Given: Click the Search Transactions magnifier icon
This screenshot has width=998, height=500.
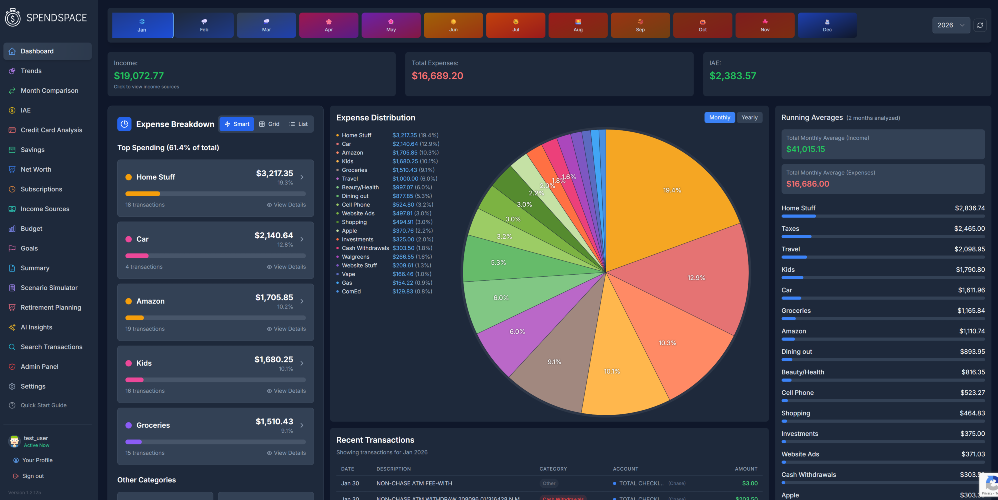Looking at the screenshot, I should pyautogui.click(x=12, y=347).
